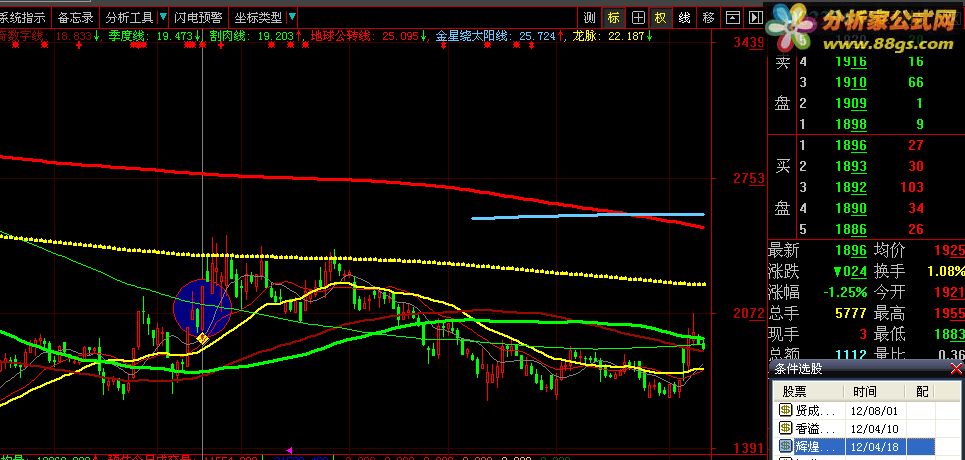Click the 金星绕太阳线 25.724 indicator label
Screen dimensions: 965x460
click(x=500, y=36)
